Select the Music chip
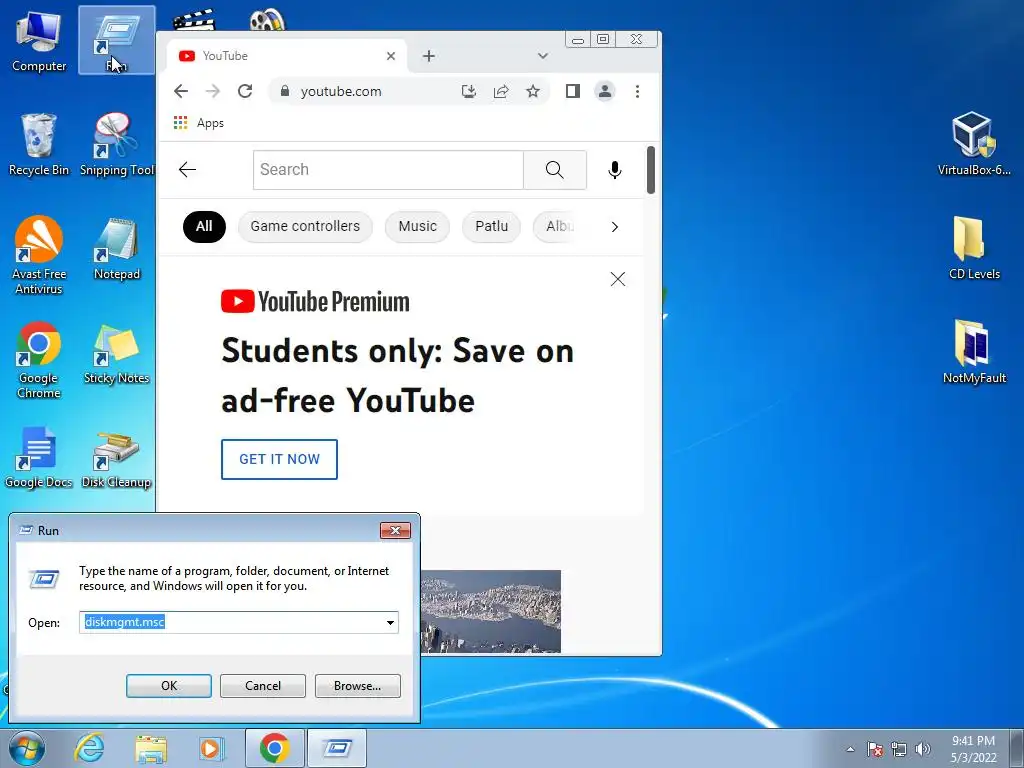 point(417,227)
